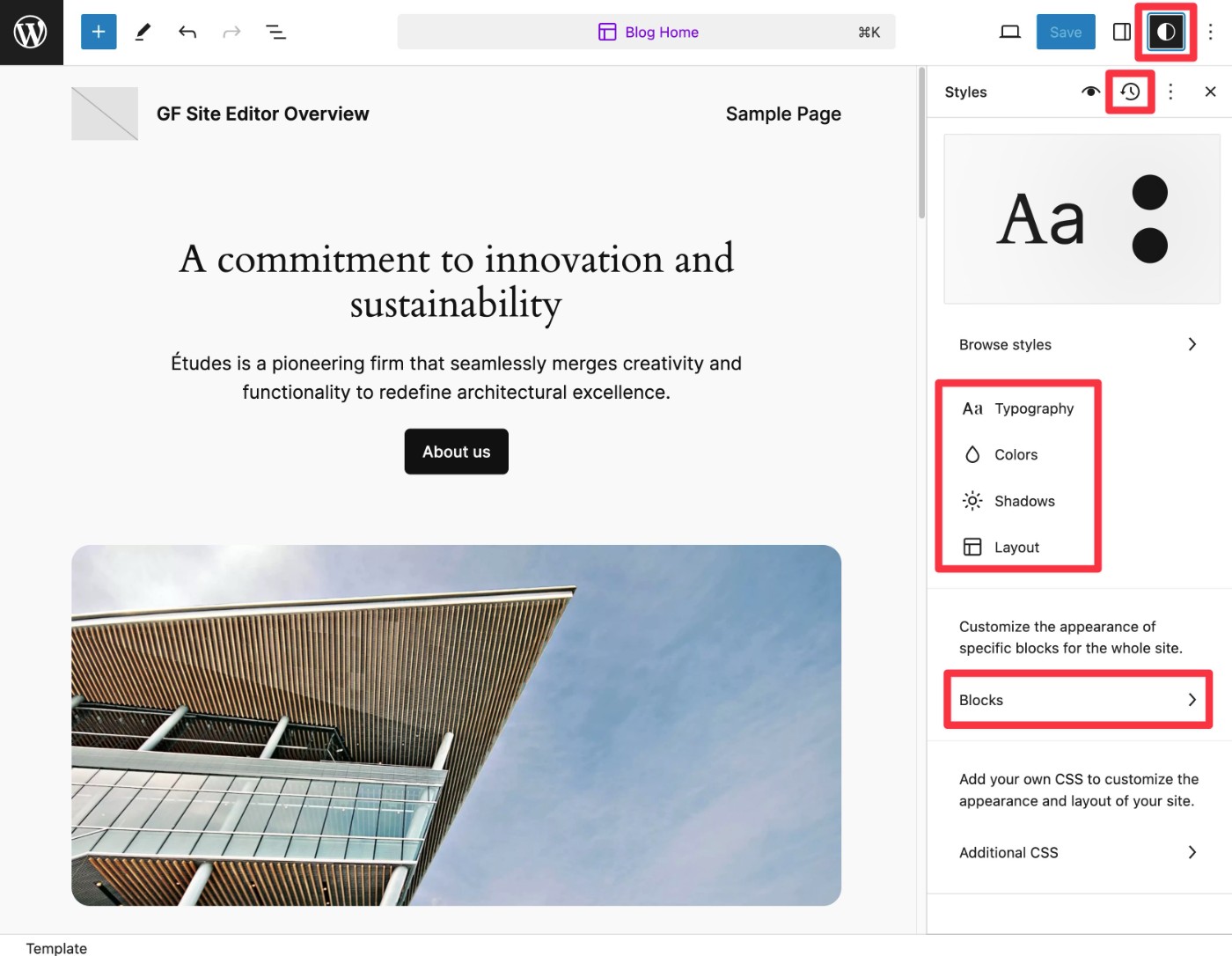Image resolution: width=1232 pixels, height=956 pixels.
Task: Undo the last change
Action: tap(187, 33)
